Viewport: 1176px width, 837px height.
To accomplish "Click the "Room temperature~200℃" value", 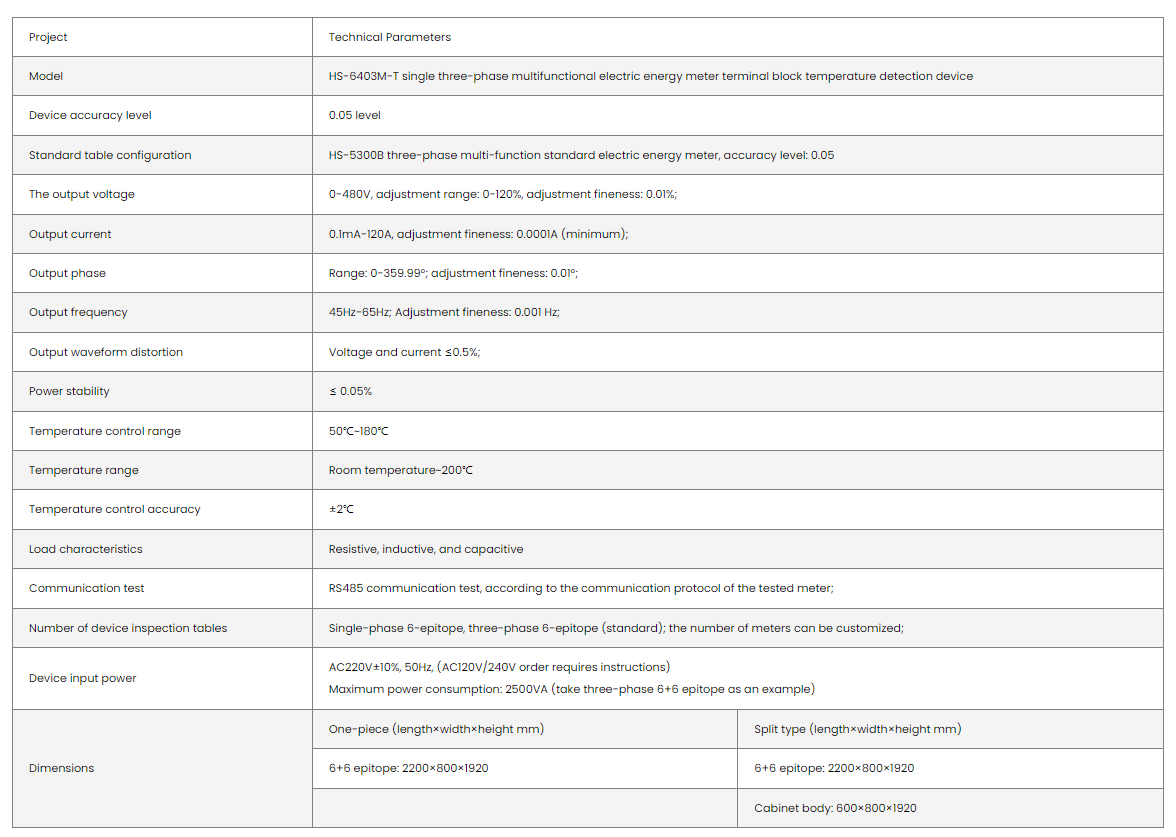I will tap(400, 470).
